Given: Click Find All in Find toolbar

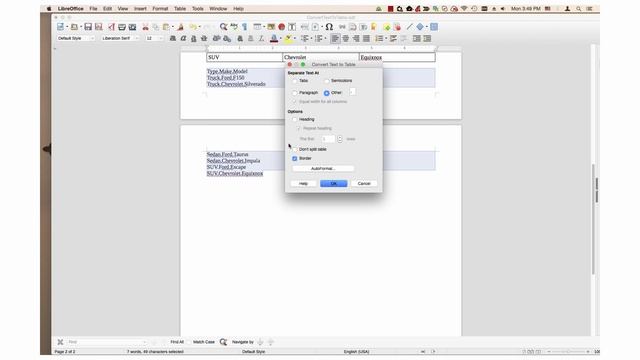Looking at the screenshot, I should 177,342.
